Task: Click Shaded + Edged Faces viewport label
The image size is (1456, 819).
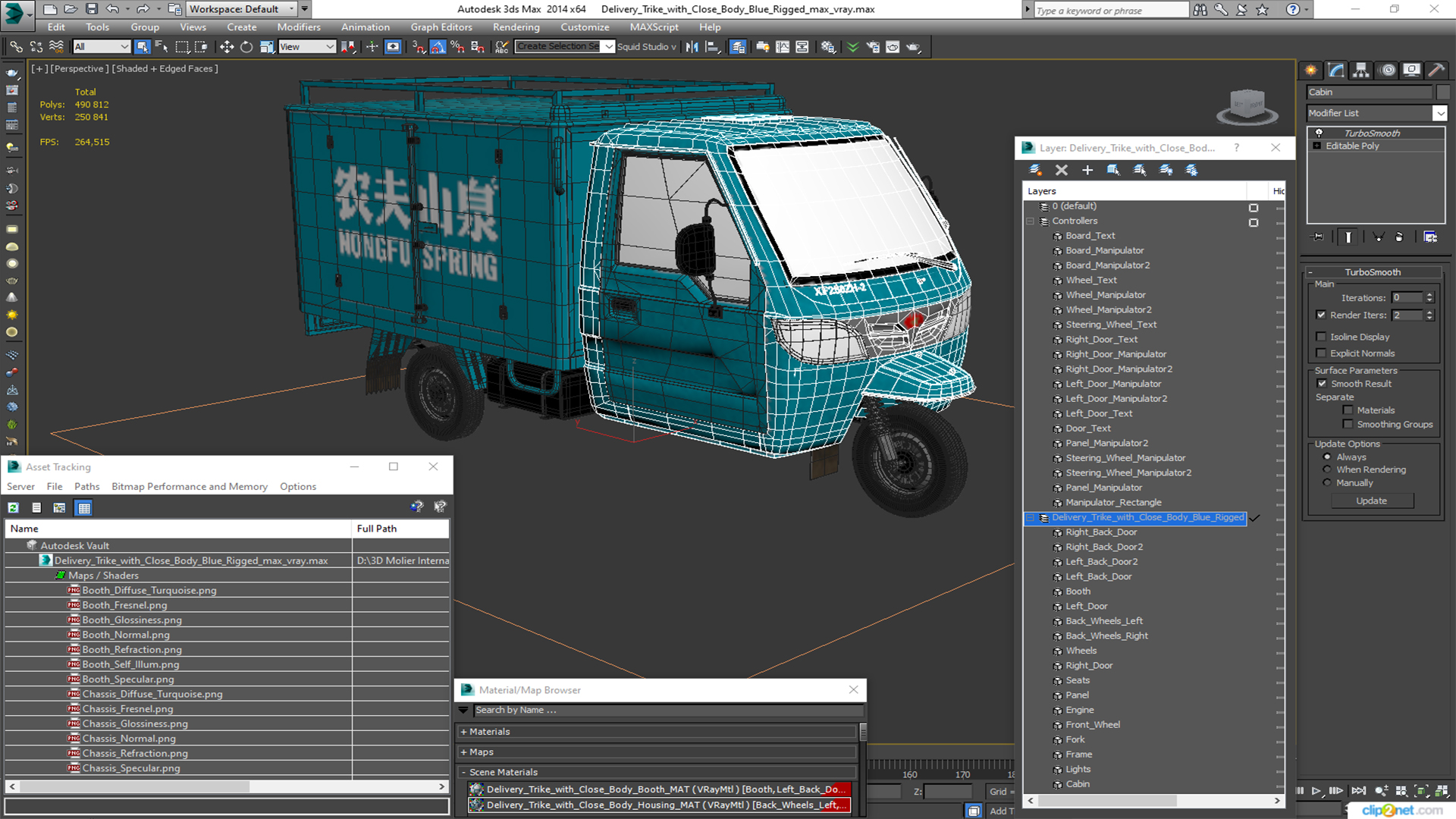Action: pos(165,68)
